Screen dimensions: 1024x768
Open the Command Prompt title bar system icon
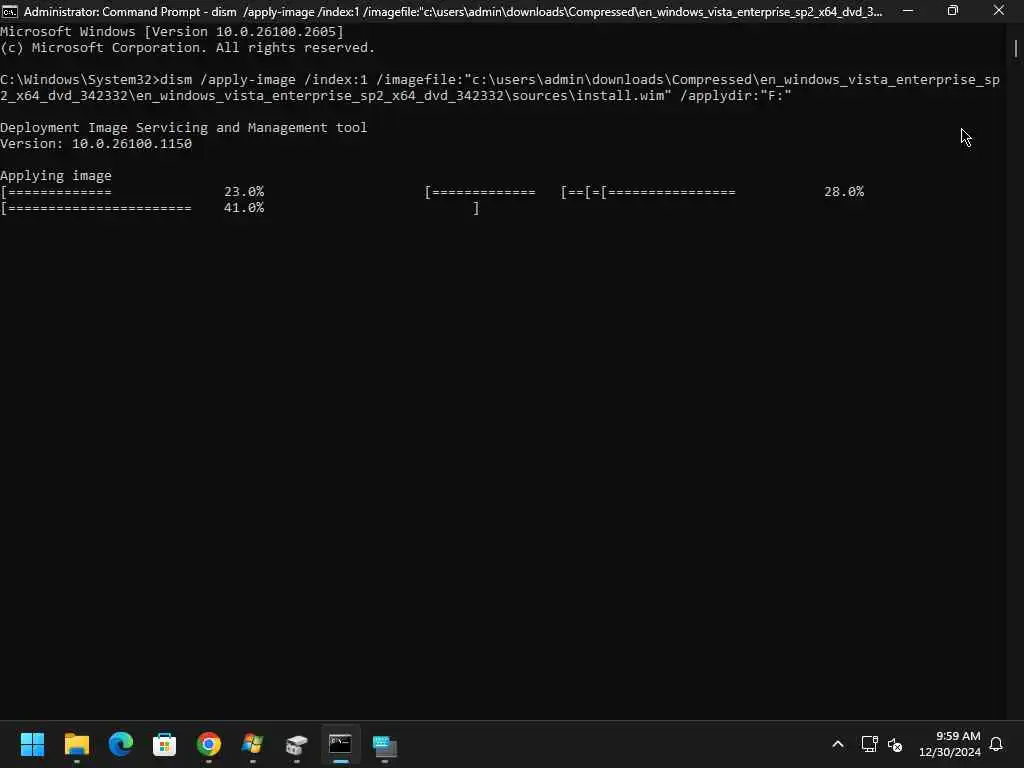point(10,11)
